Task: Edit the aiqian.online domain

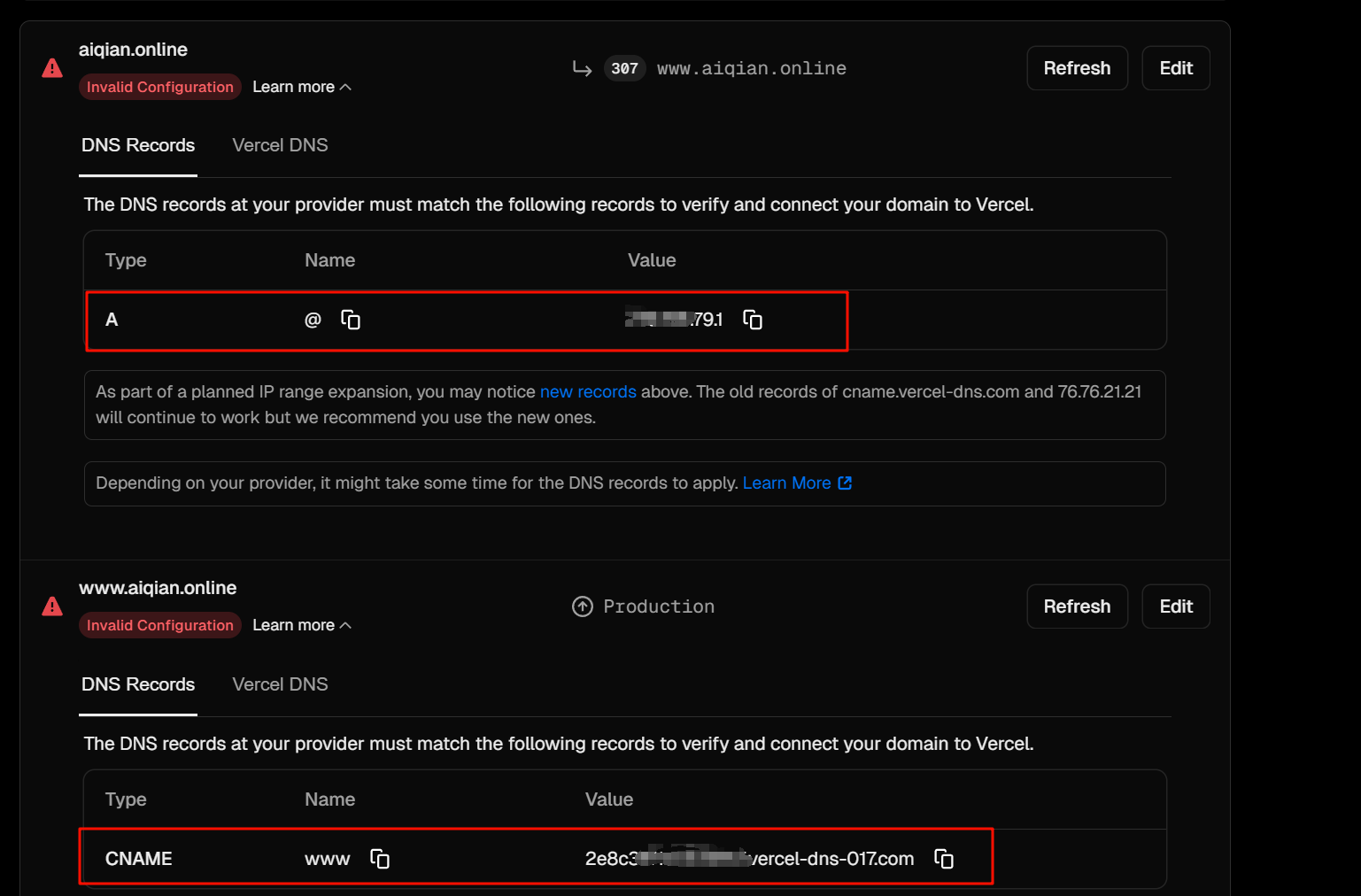Action: click(x=1175, y=68)
